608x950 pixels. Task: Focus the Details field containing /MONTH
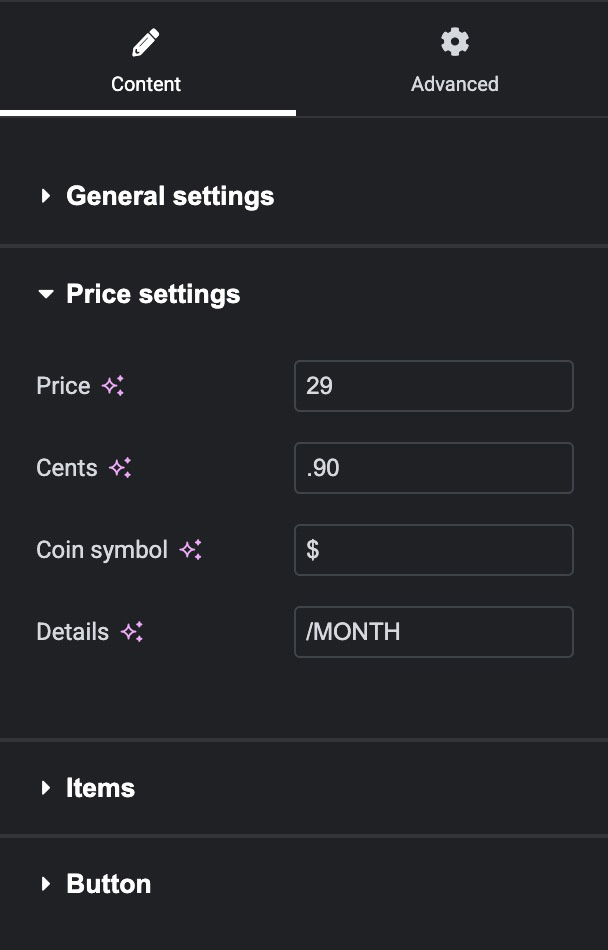coord(433,632)
